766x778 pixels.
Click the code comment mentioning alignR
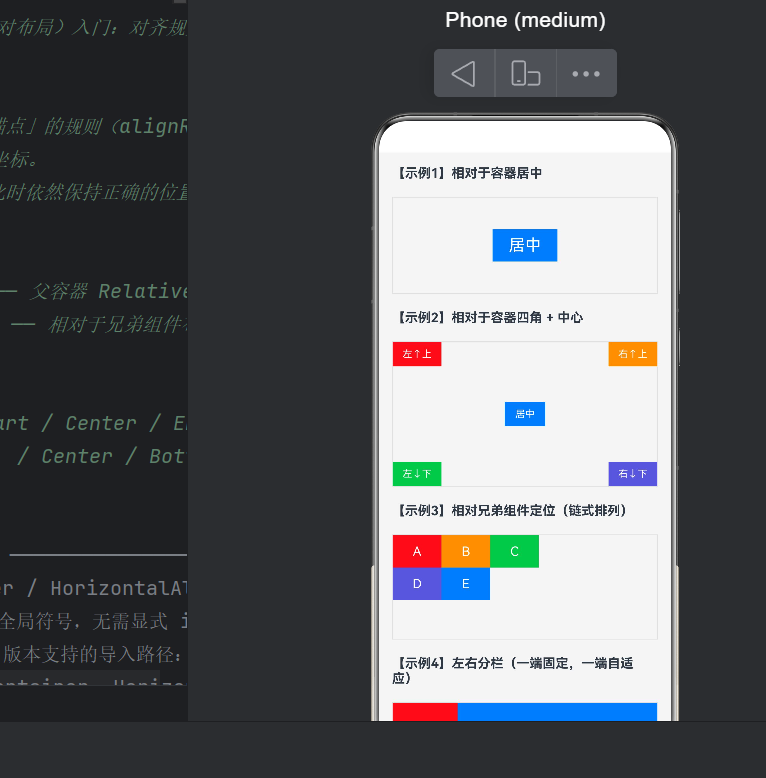coord(94,127)
